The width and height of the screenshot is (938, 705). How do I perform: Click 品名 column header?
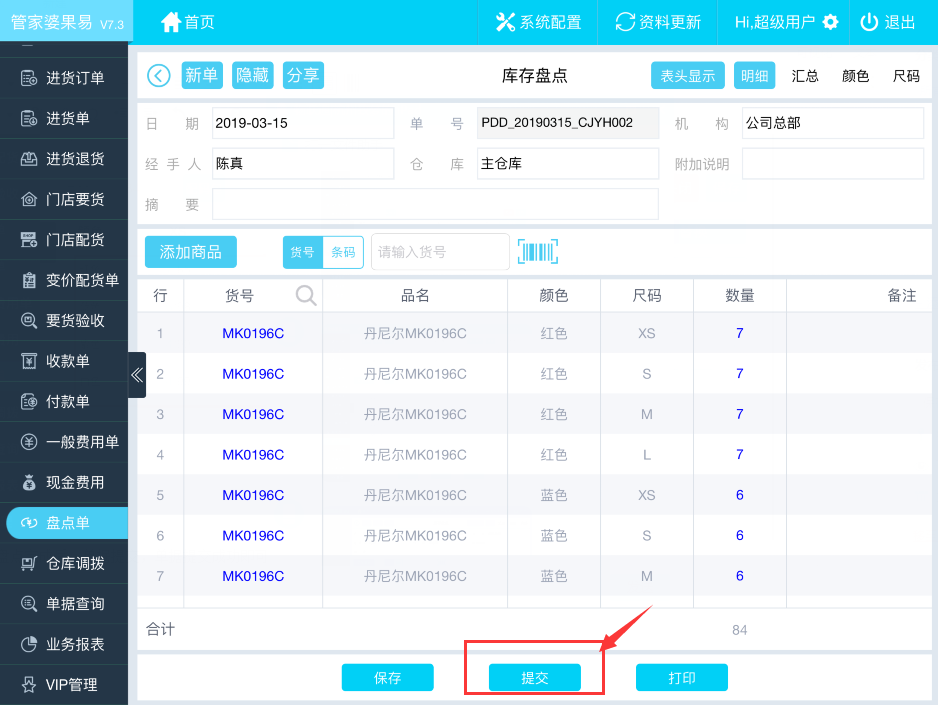(415, 295)
